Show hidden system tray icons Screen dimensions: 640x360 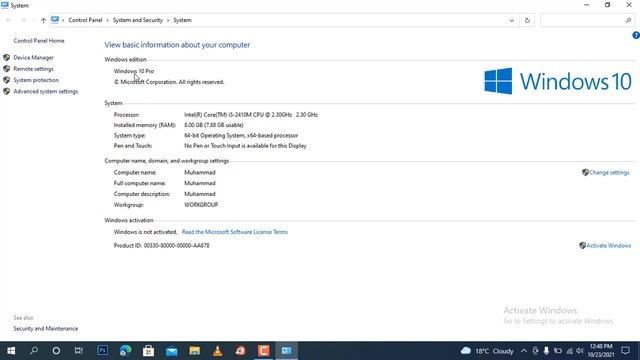pyautogui.click(x=524, y=351)
